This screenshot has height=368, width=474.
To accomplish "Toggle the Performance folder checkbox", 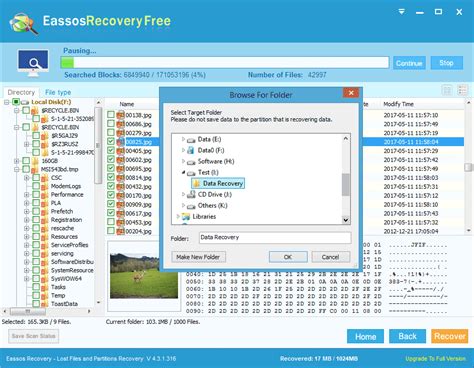I will 36,194.
